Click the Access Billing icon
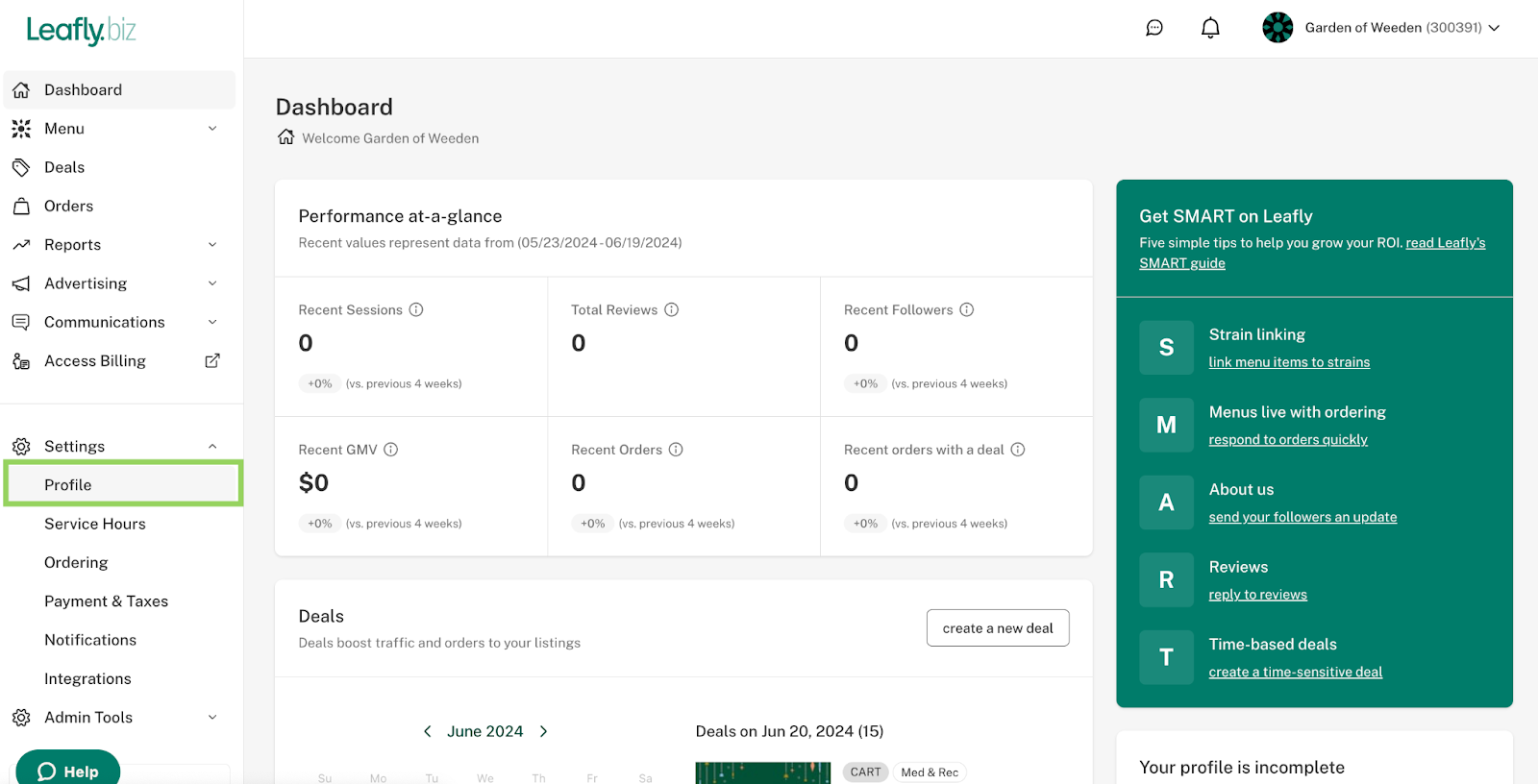1538x784 pixels. tap(21, 361)
